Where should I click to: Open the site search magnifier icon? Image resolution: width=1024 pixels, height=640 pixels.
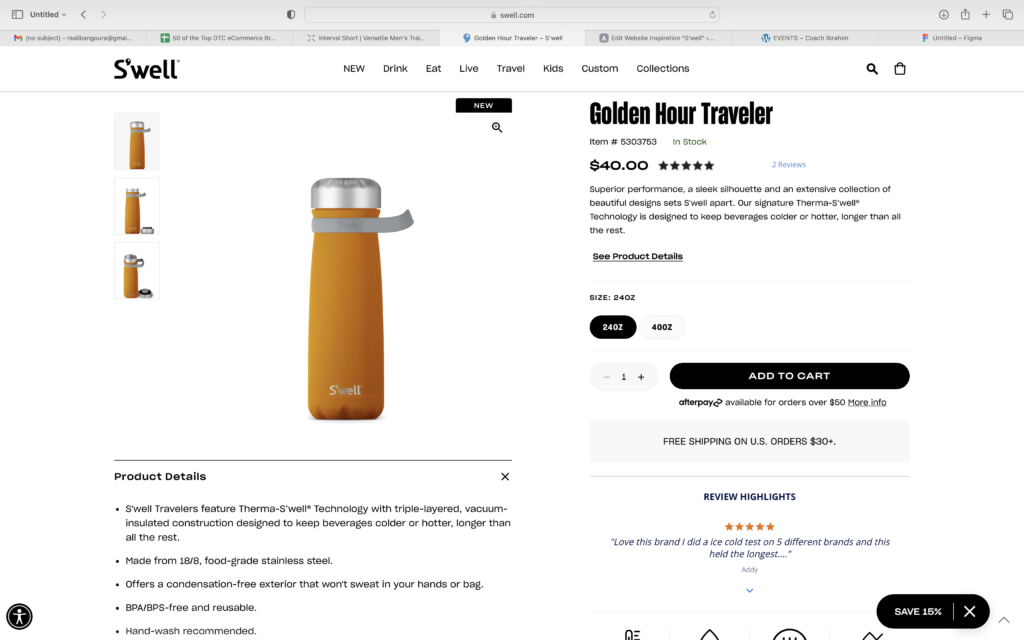872,69
